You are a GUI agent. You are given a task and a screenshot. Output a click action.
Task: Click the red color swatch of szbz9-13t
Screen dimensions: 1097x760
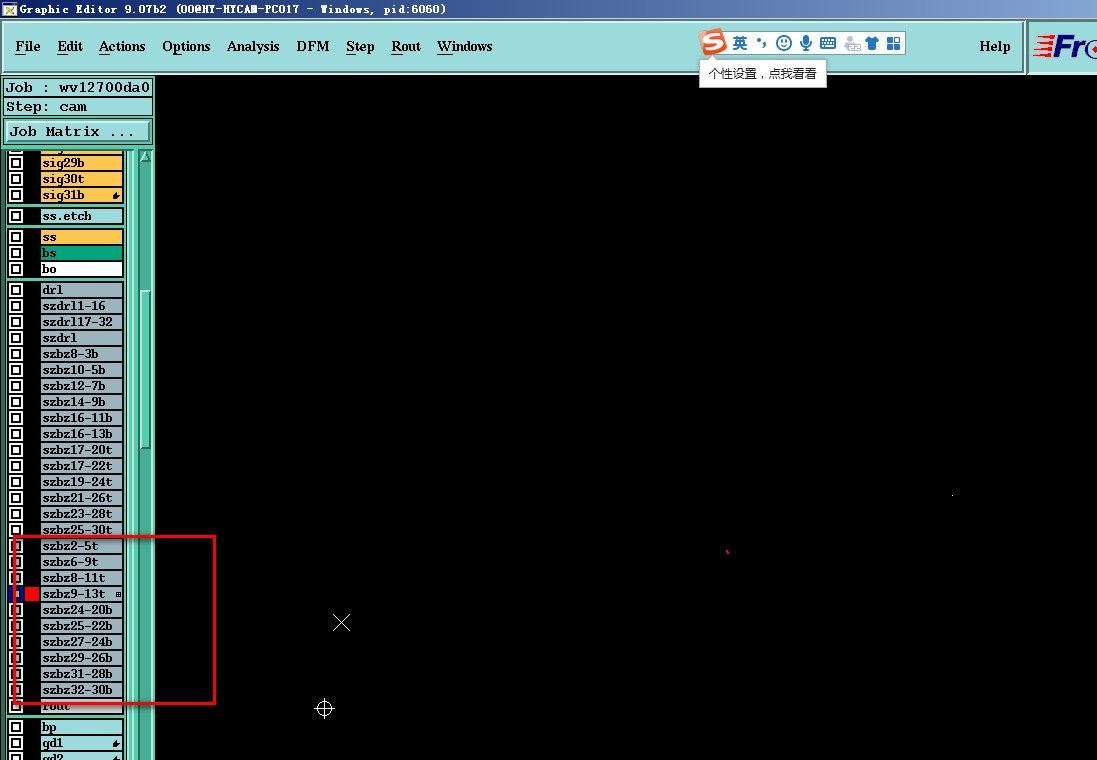pos(31,594)
